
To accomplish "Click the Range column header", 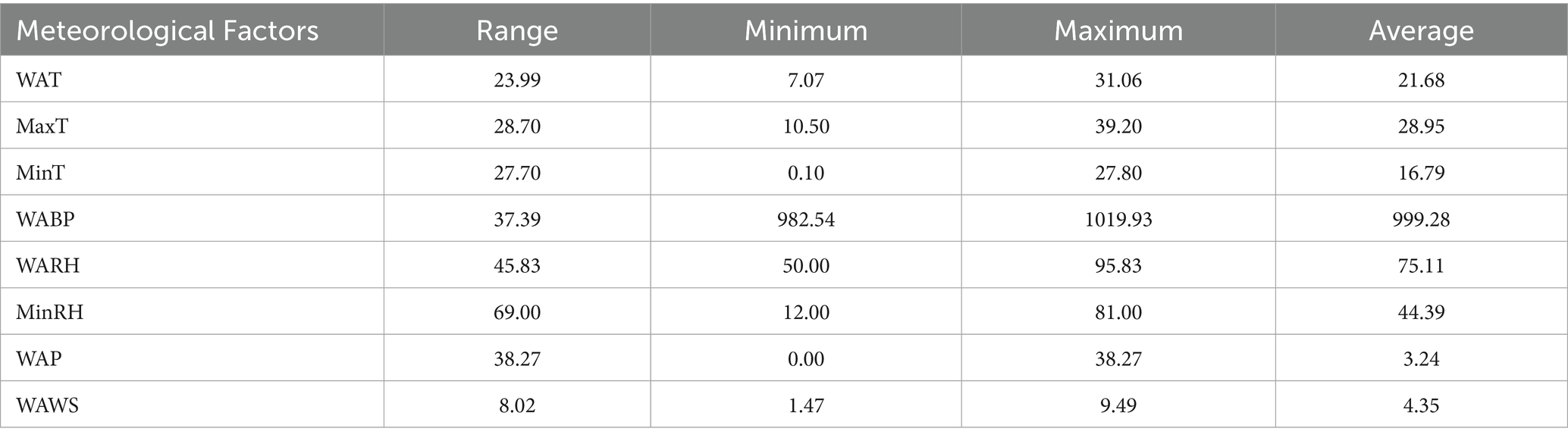I will coord(516,30).
